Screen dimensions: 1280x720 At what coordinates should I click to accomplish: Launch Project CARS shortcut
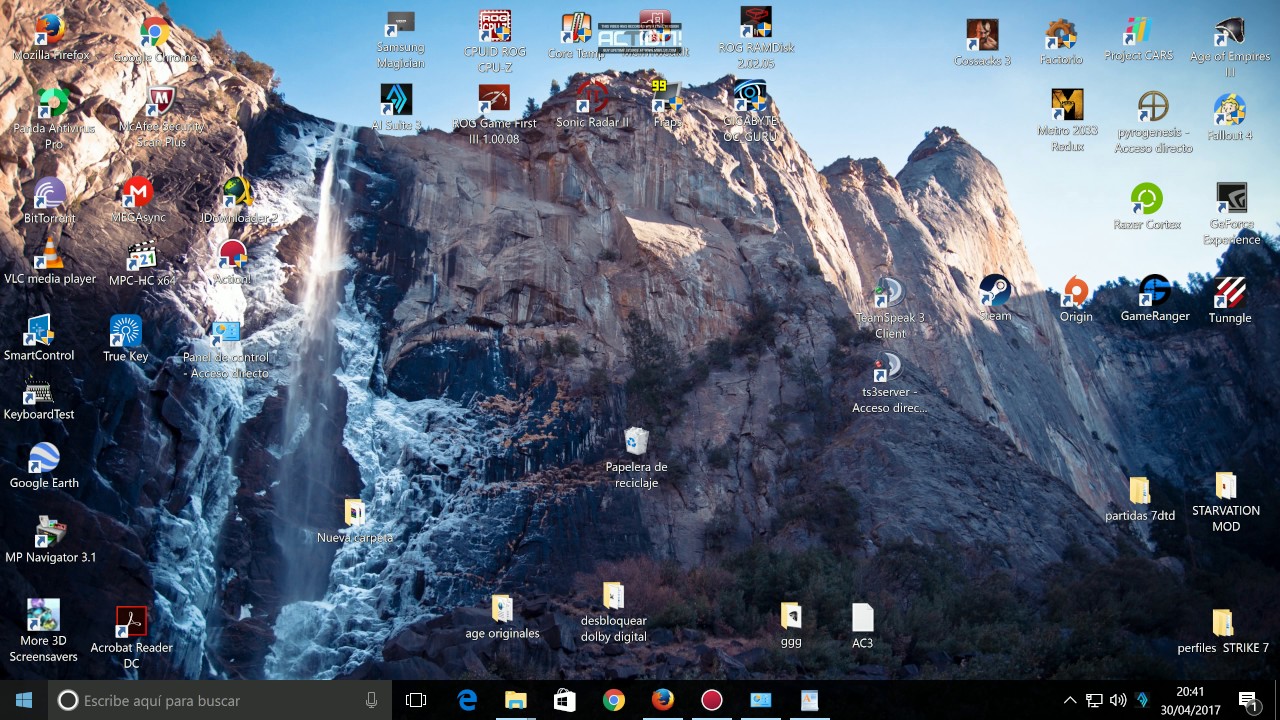[1138, 39]
